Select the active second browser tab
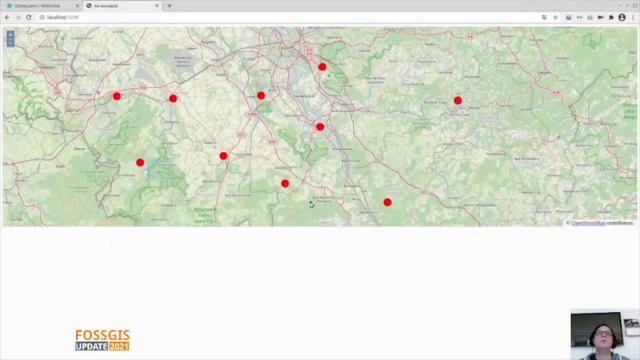 pyautogui.click(x=122, y=6)
